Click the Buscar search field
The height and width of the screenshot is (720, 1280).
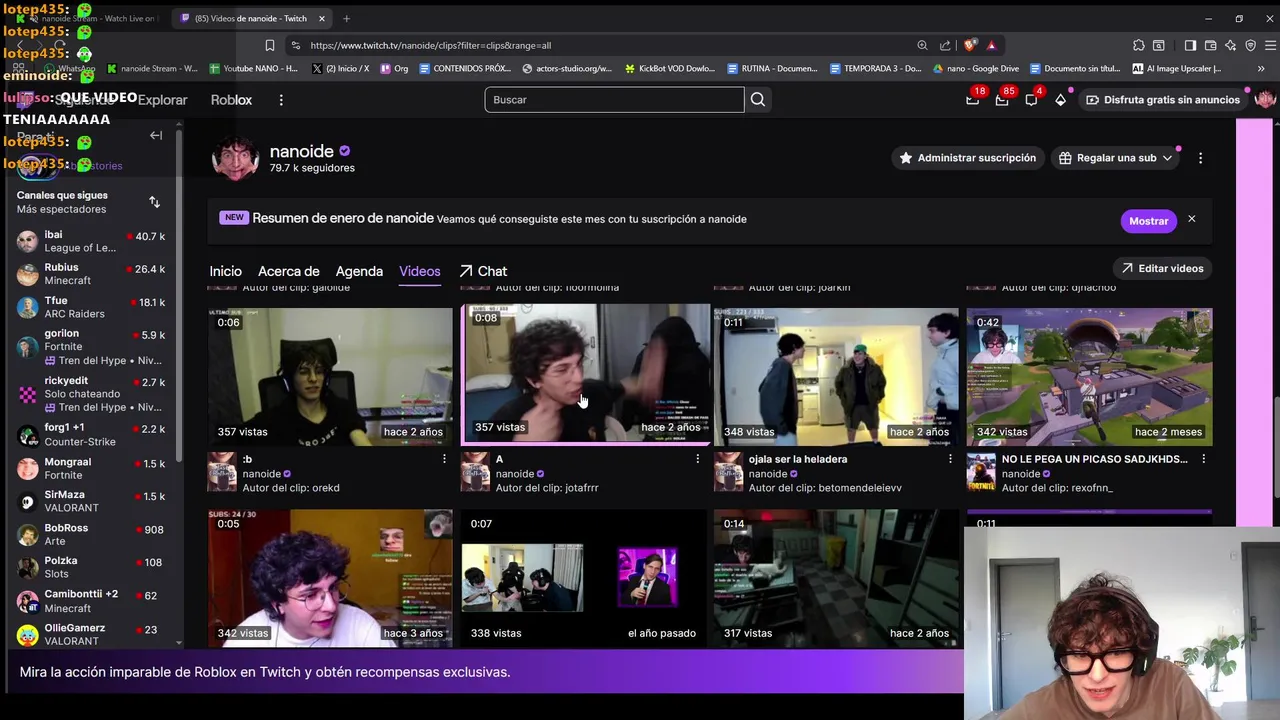click(x=614, y=100)
